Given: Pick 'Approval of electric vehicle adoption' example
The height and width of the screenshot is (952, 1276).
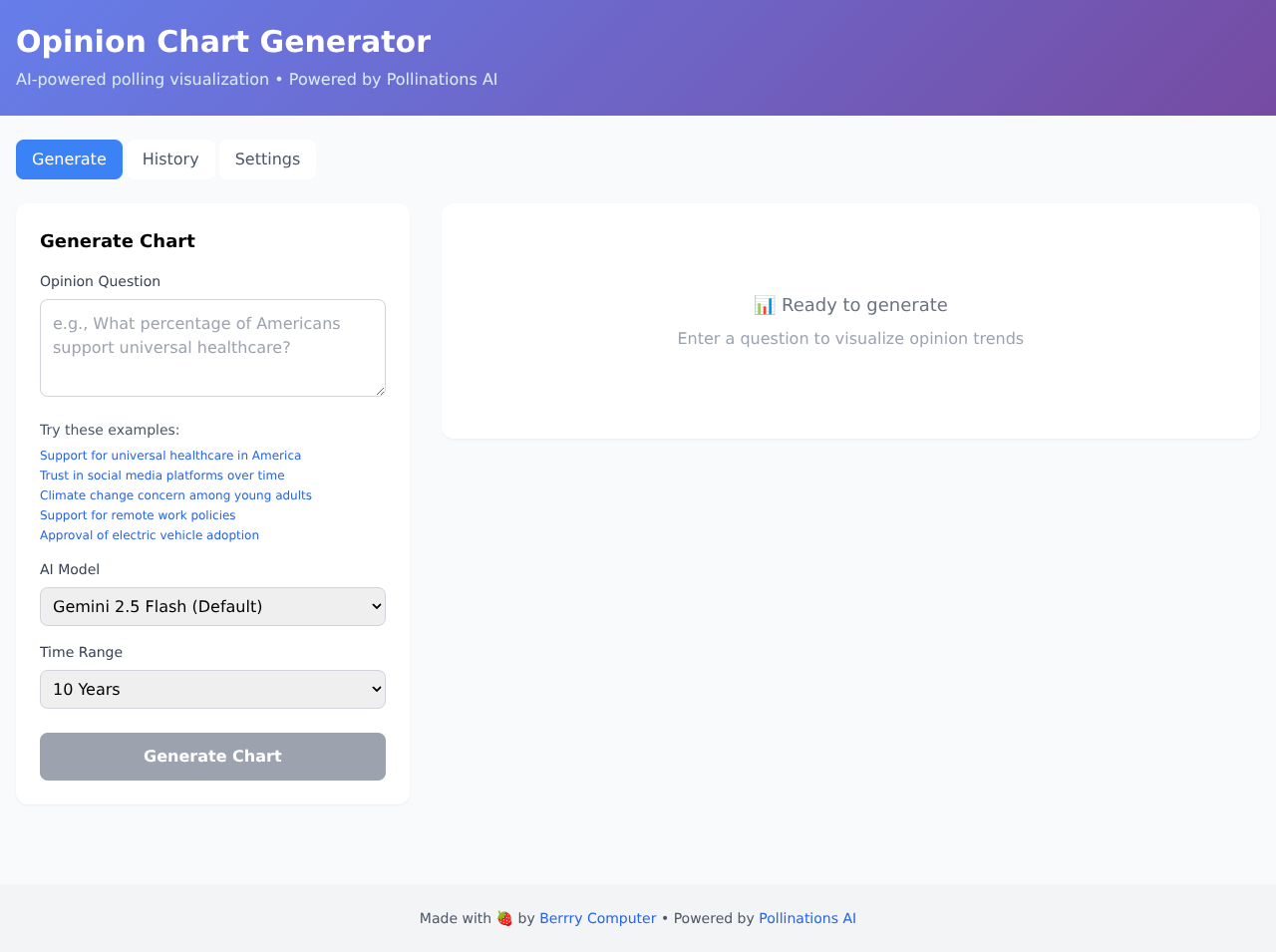Looking at the screenshot, I should (x=150, y=535).
